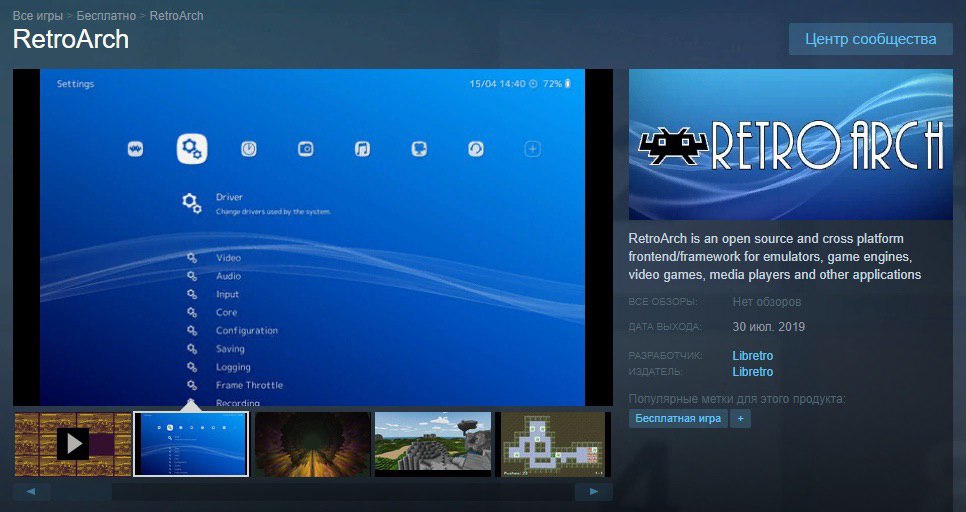Open the Configuration settings entry
This screenshot has height=512, width=966.
click(246, 331)
